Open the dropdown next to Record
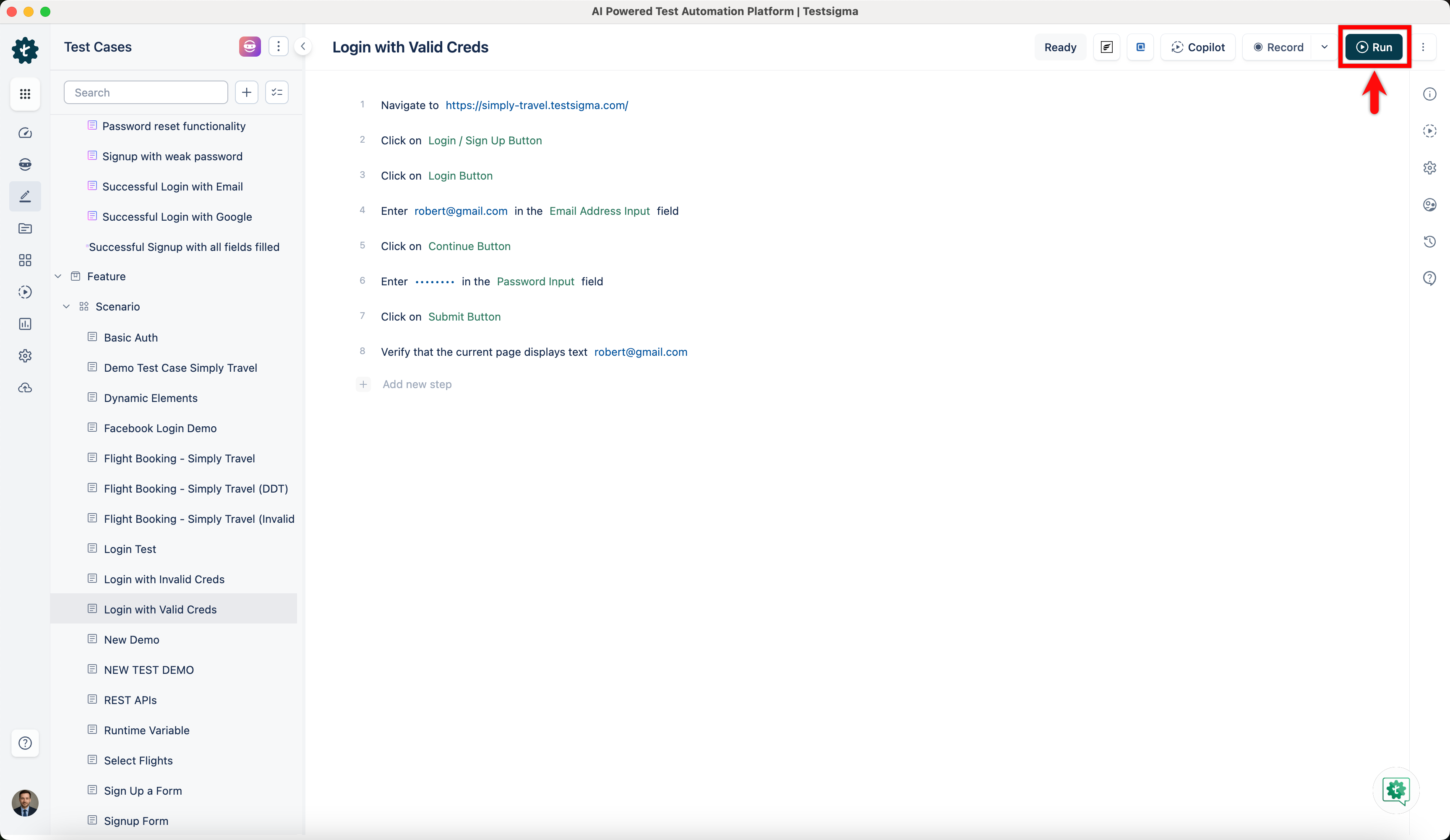 (x=1324, y=47)
